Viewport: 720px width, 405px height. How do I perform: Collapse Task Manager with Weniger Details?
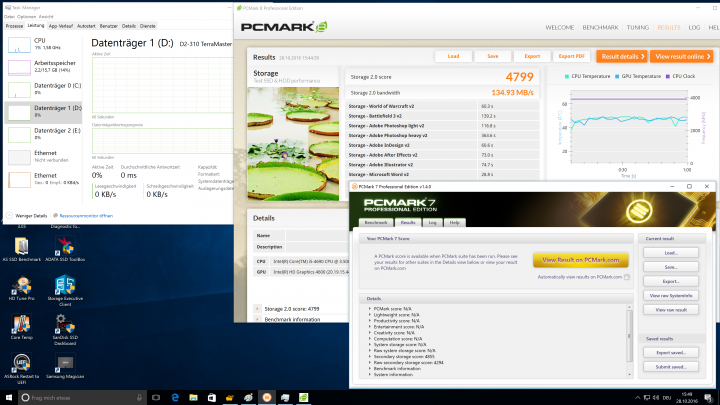(x=26, y=215)
